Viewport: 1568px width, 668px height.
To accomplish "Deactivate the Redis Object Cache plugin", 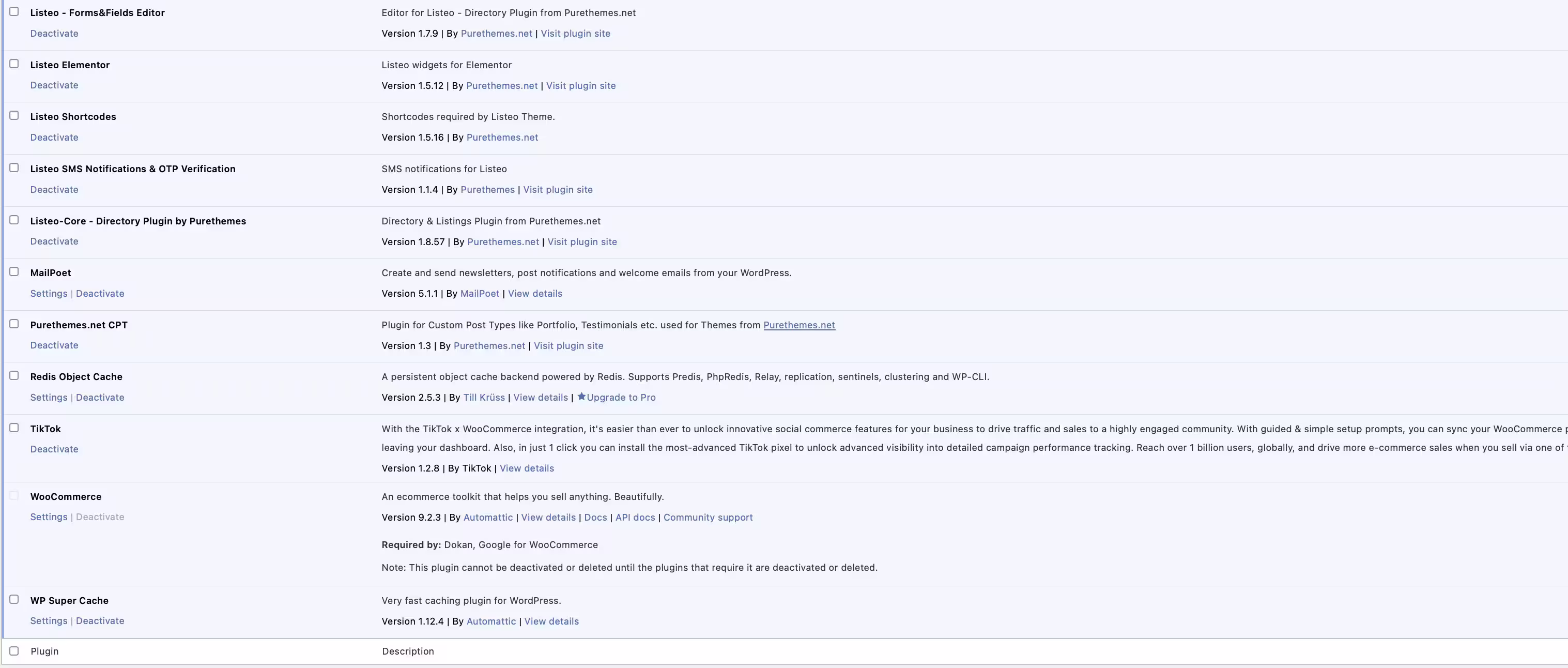I will click(100, 397).
